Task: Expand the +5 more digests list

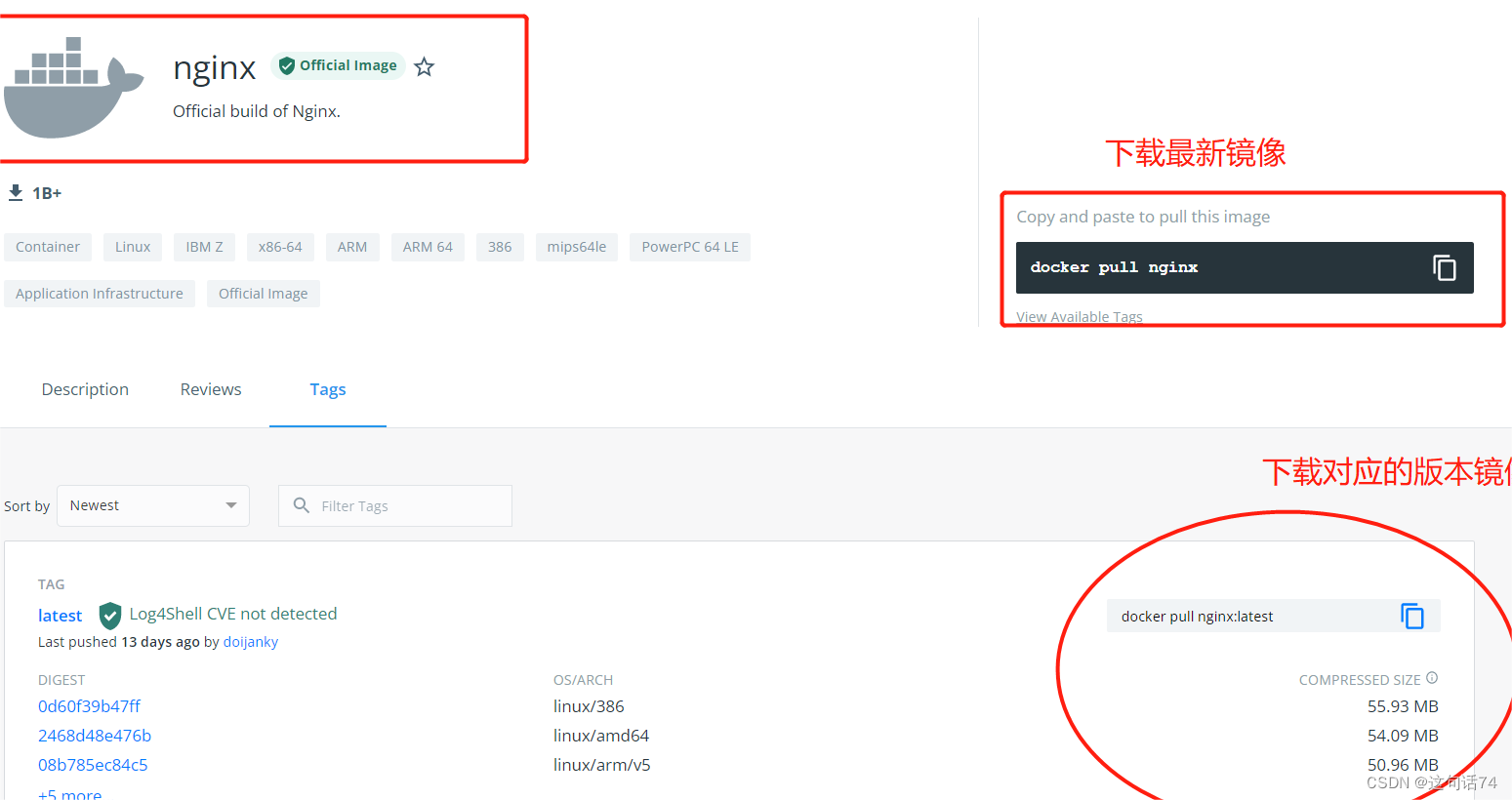Action: (68, 793)
